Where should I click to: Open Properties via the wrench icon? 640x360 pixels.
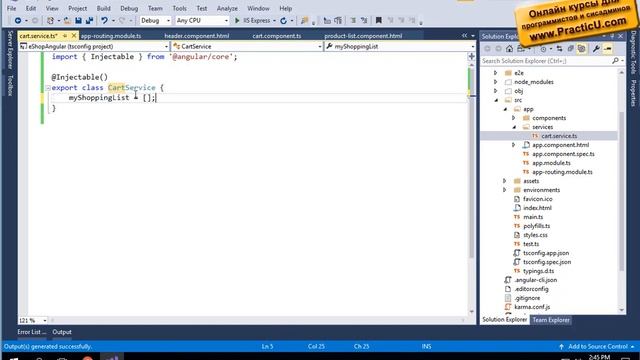(596, 49)
